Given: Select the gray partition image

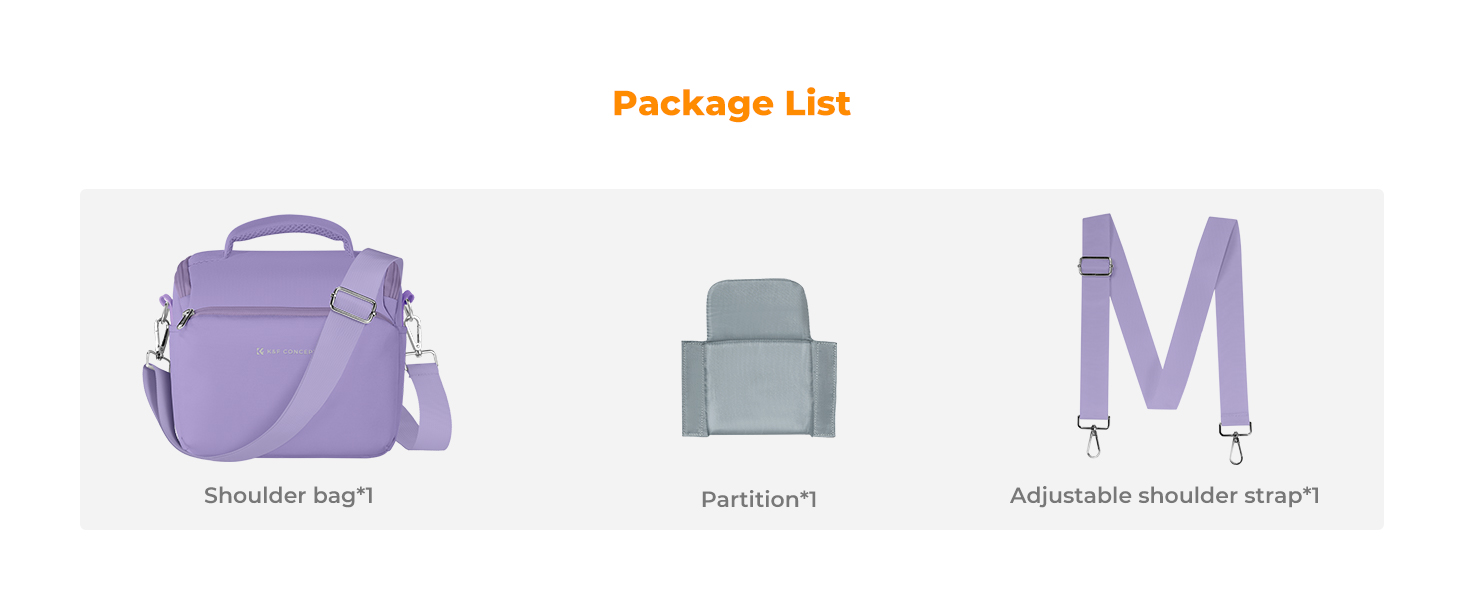Looking at the screenshot, I should 759,358.
